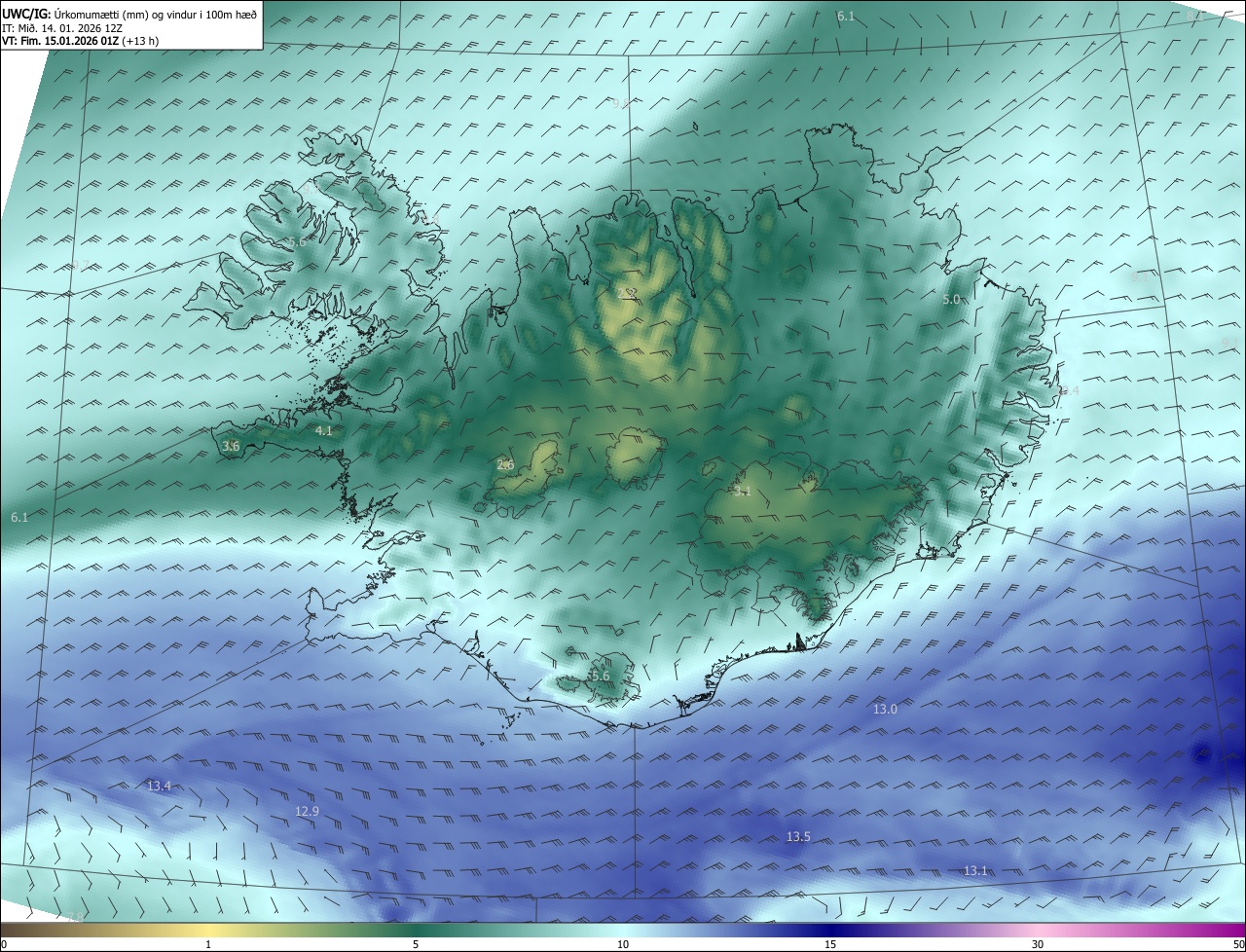1246x952 pixels.
Task: Click the 12.9 value on the map
Action: [x=307, y=811]
